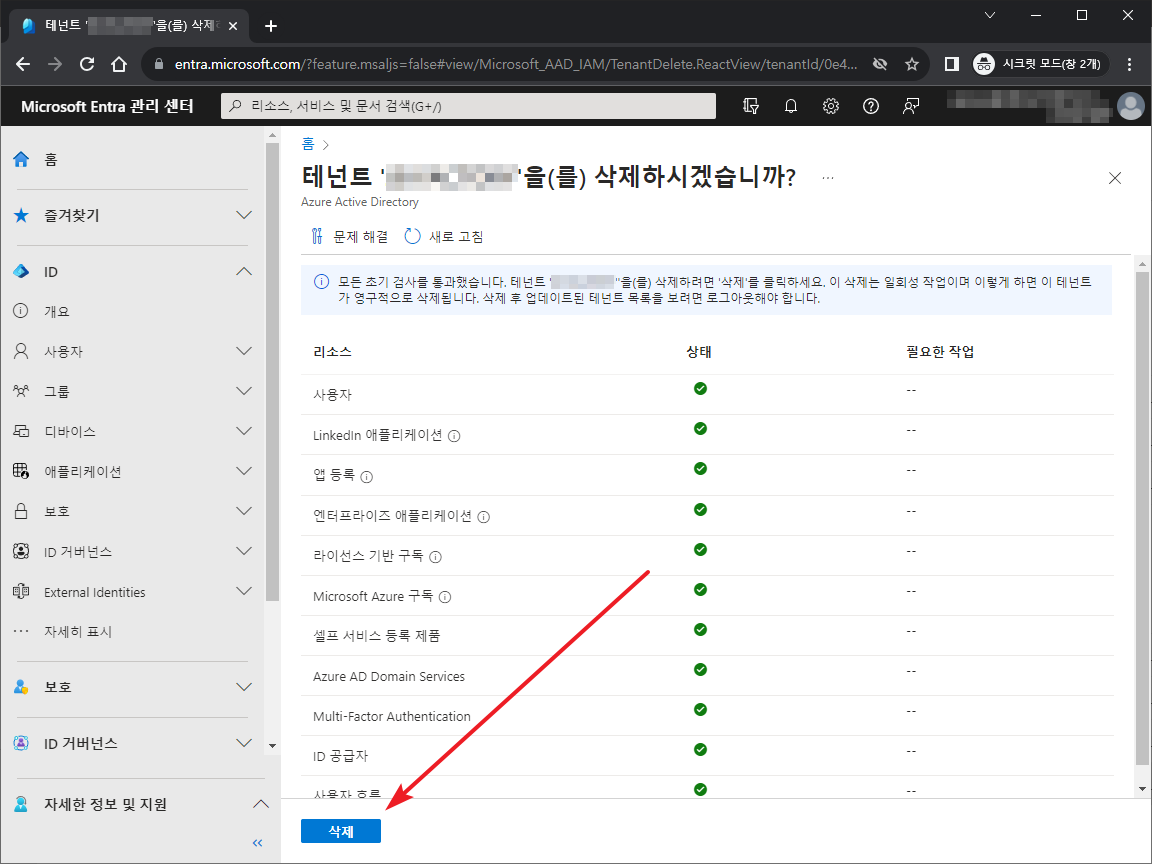Click 자세히 표시 show more
Screen dimensions: 1152x864
[78, 632]
